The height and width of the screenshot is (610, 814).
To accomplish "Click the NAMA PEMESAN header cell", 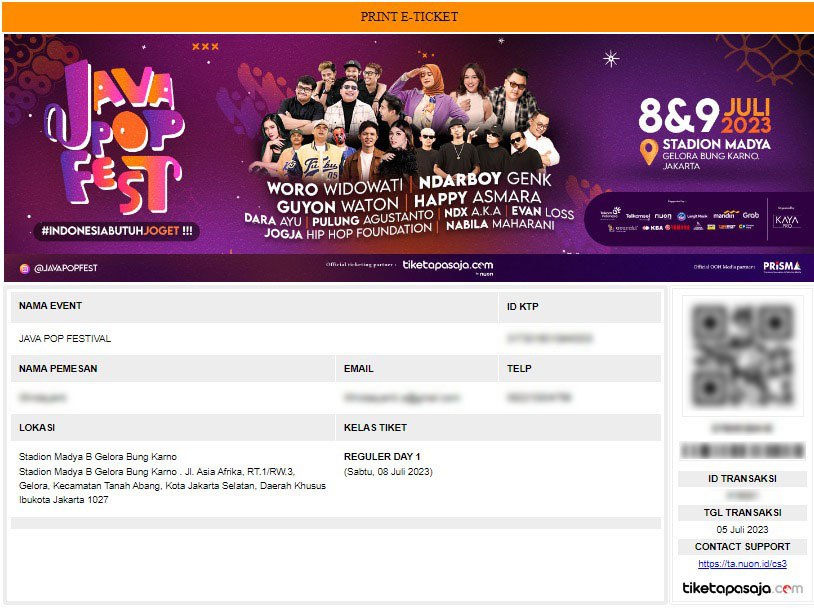I will pos(173,369).
